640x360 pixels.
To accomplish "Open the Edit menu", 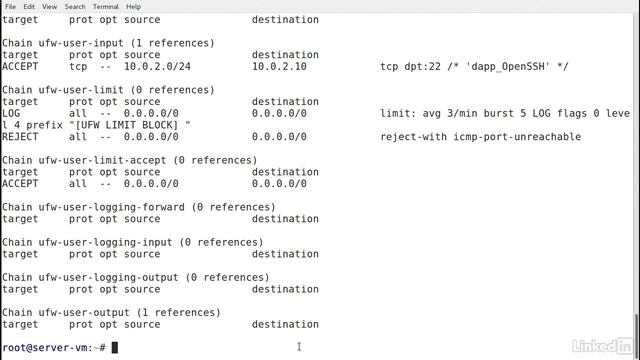I will click(x=29, y=7).
